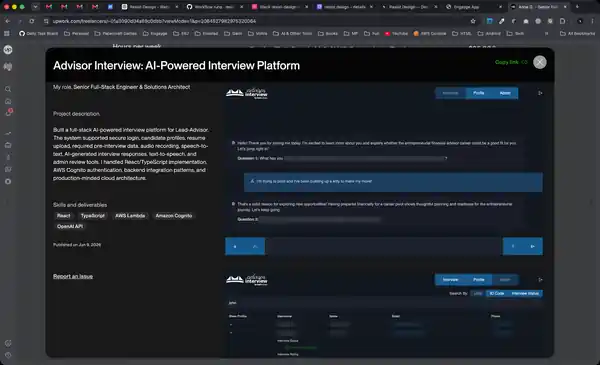Open the admin candidate search screenshot image
600x365 pixels.
[384, 314]
